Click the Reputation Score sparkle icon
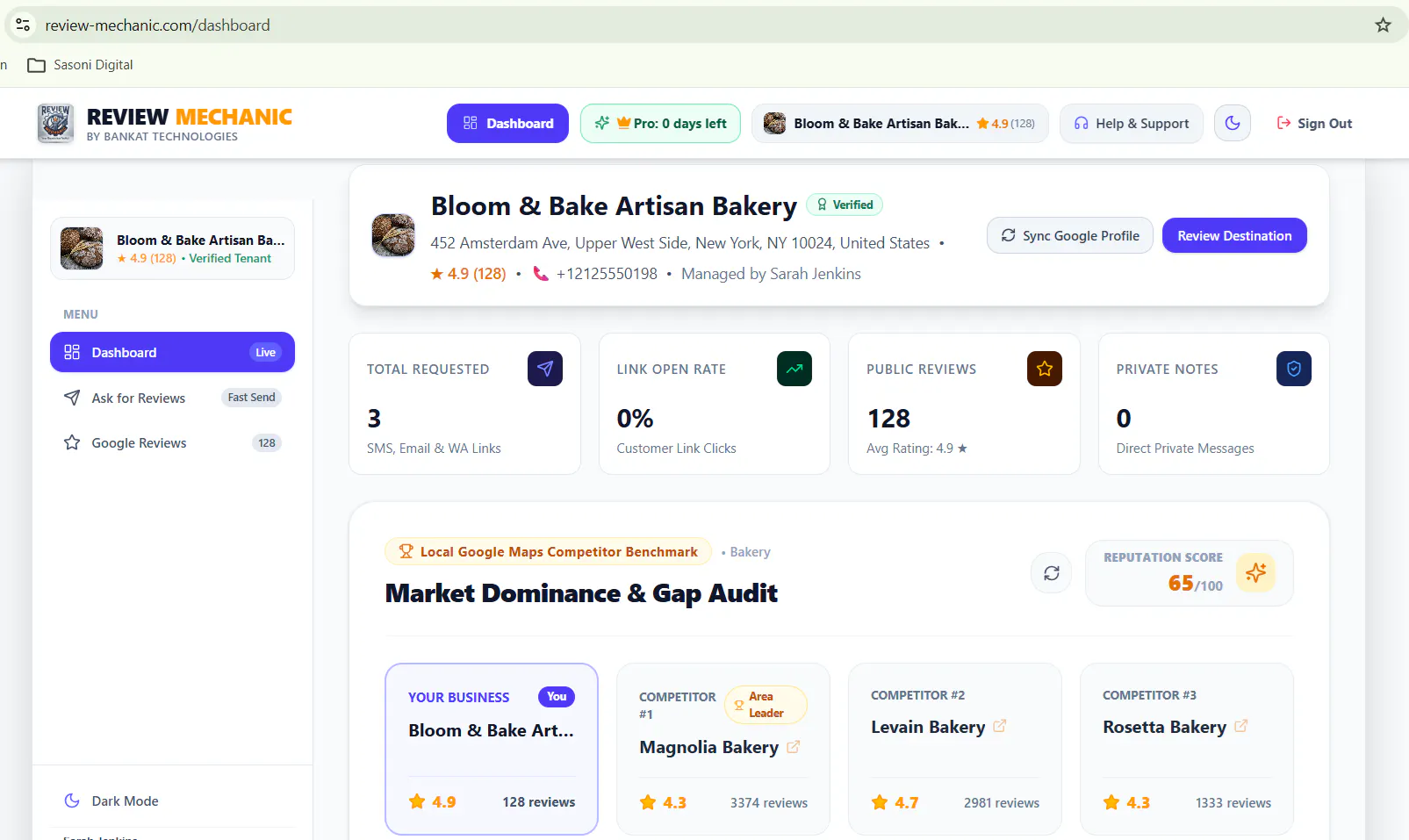Screen dimensions: 1409x840 [x=1255, y=572]
